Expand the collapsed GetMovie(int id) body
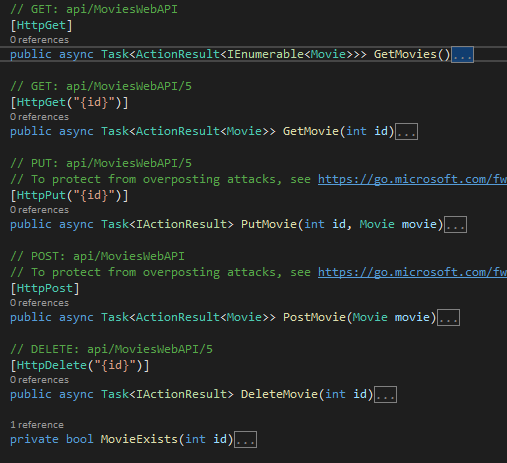Screen dimensions: 507x463 pyautogui.click(x=406, y=132)
